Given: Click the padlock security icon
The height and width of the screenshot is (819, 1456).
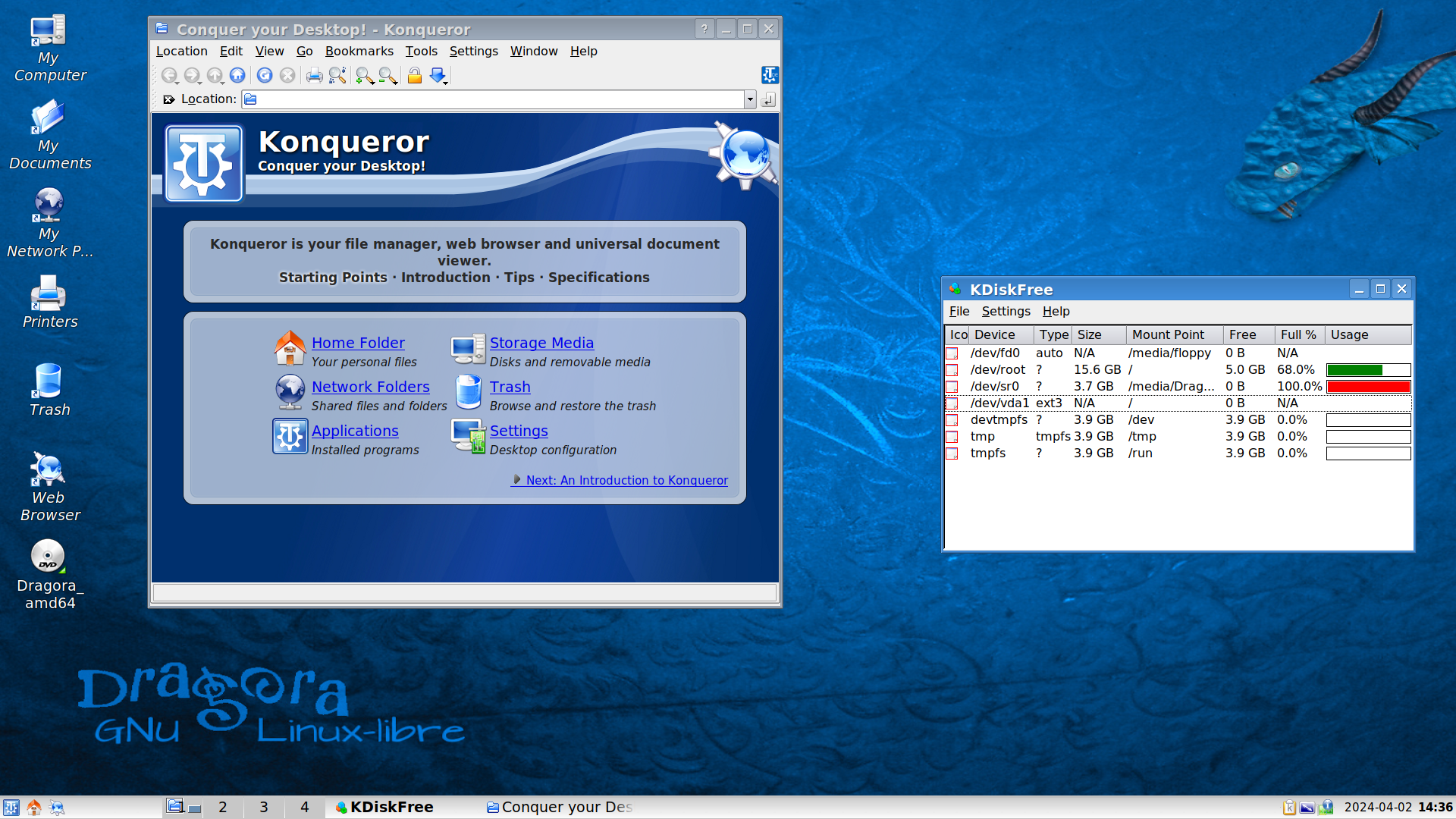Looking at the screenshot, I should click(414, 75).
